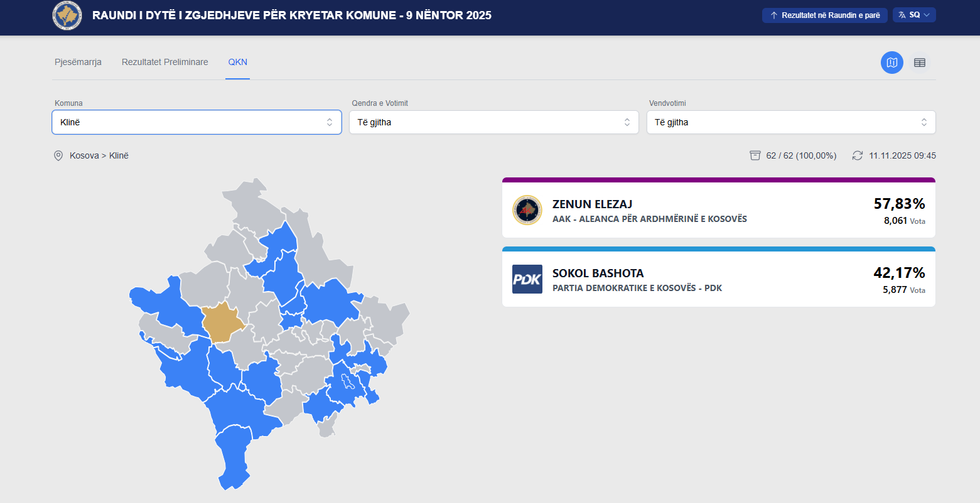Click Rezultatet në Raundin e parë button

tap(825, 16)
